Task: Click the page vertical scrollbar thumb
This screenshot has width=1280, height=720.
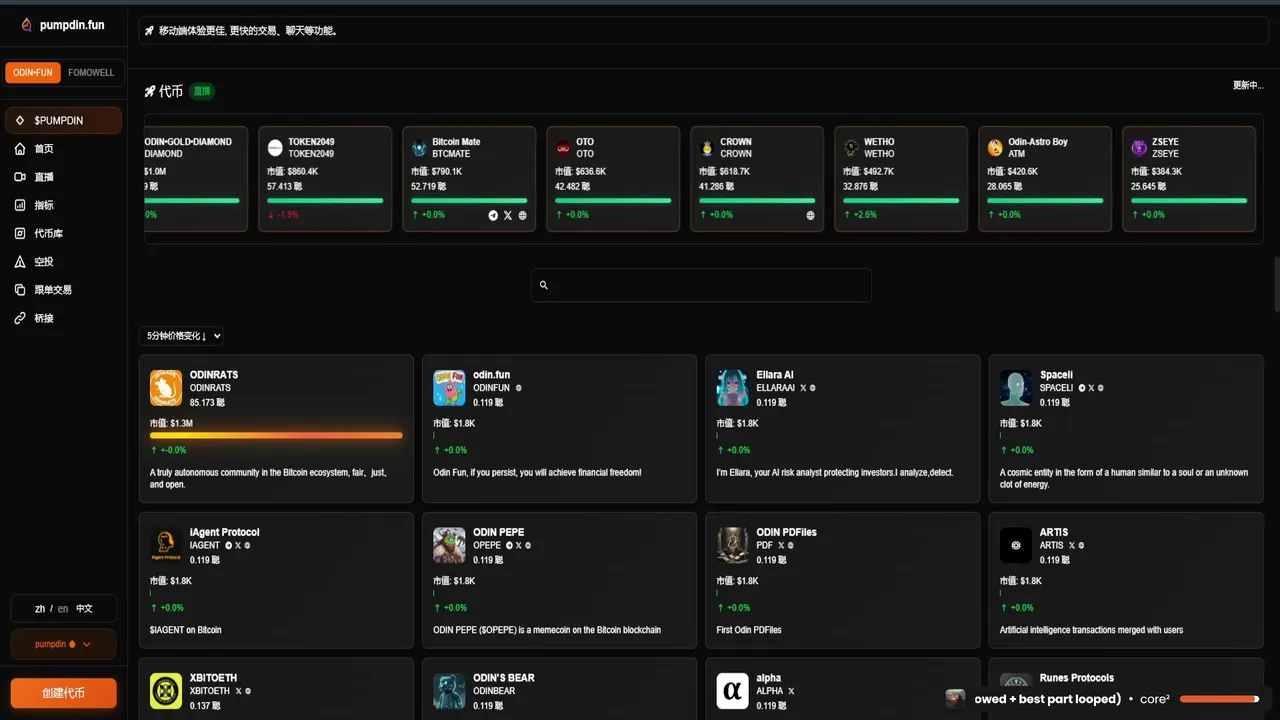Action: coord(1276,285)
